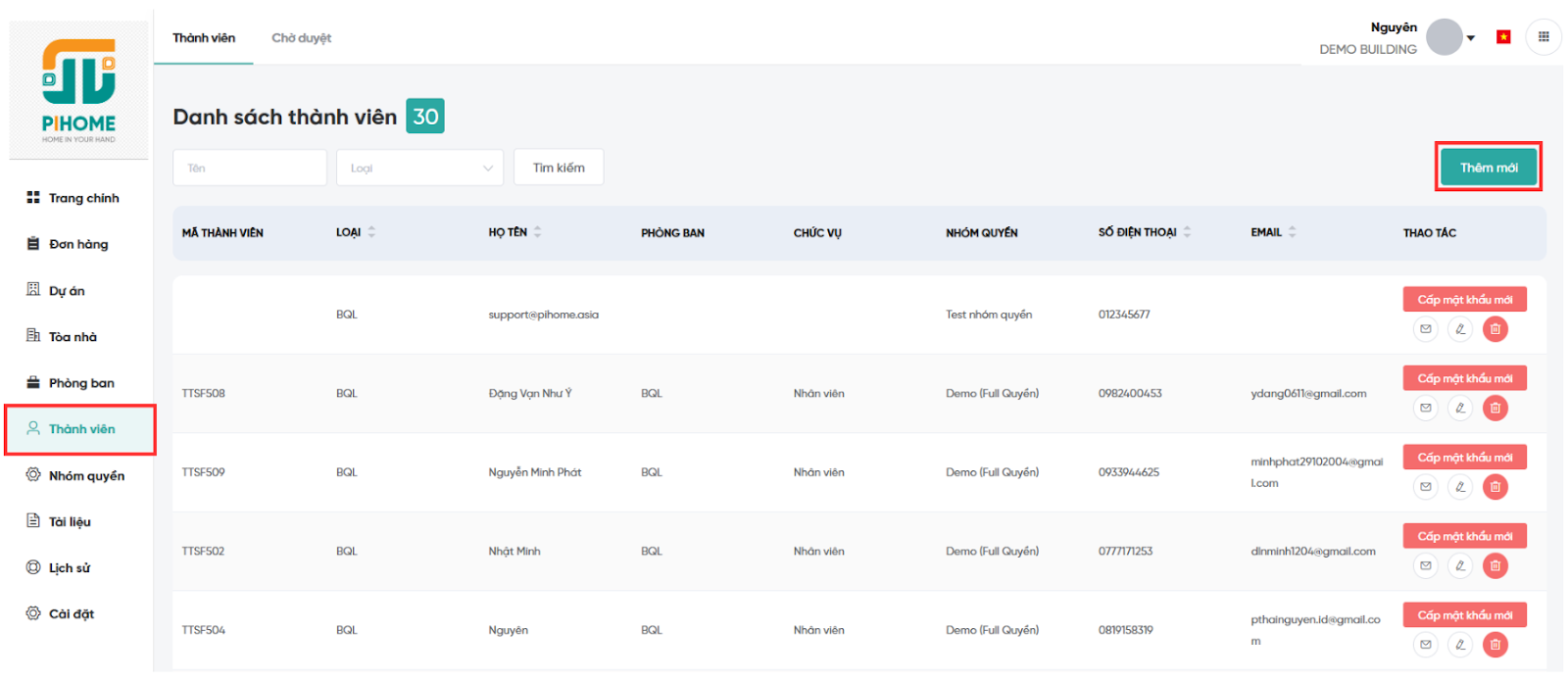Click the PIHOME logo
The width and height of the screenshot is (1568, 681).
78,90
